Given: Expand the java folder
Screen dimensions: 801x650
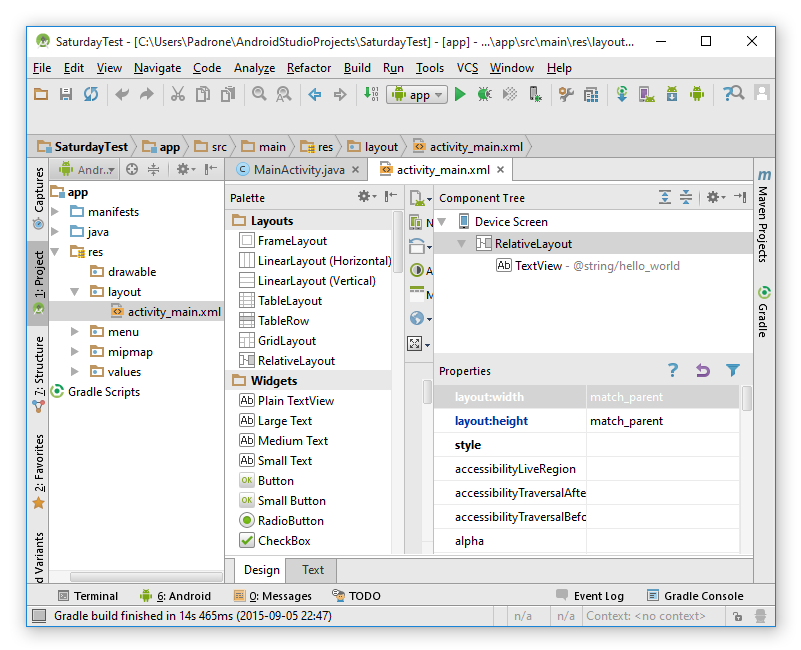Looking at the screenshot, I should 55,231.
